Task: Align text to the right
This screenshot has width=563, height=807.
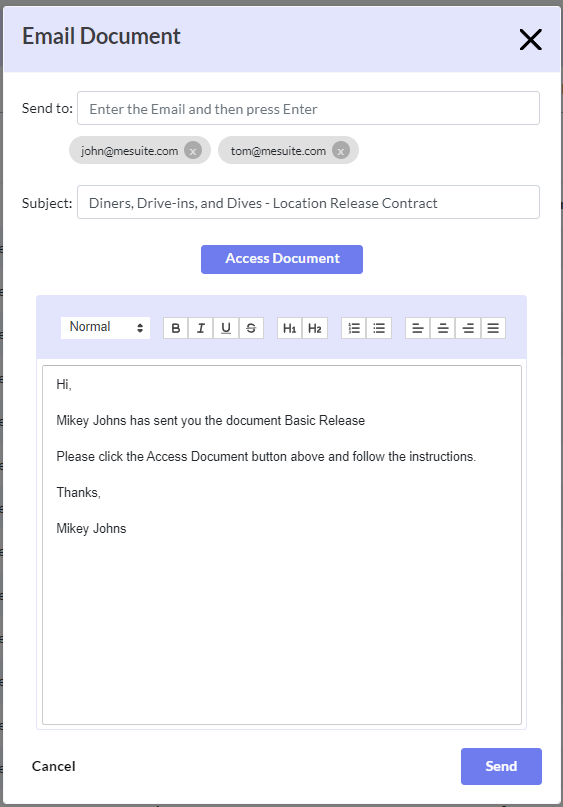Action: pos(468,328)
